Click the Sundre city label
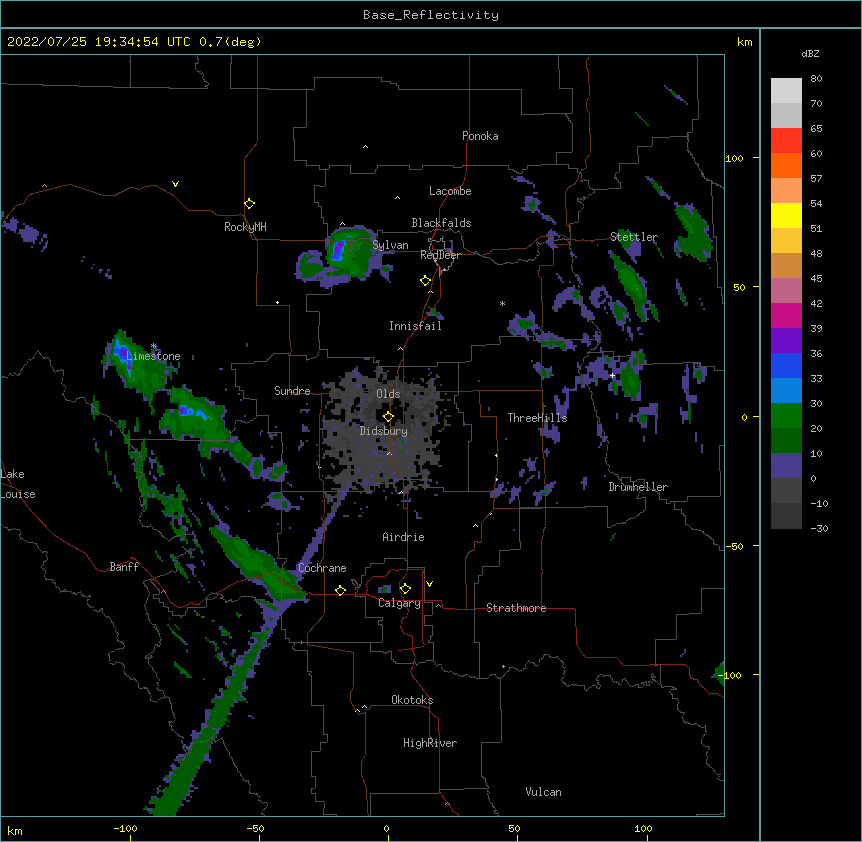The height and width of the screenshot is (842, 862). (292, 391)
